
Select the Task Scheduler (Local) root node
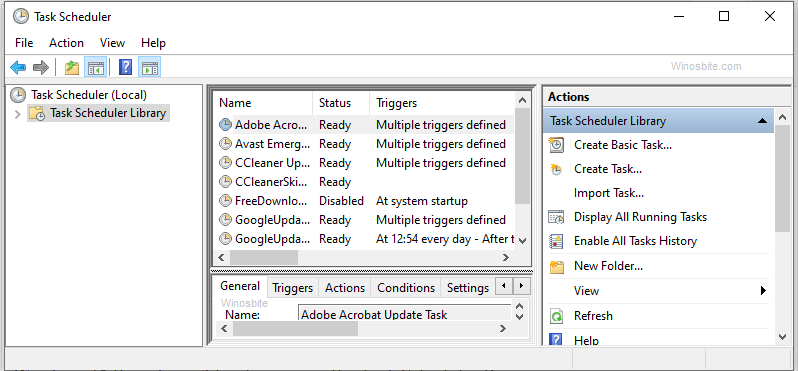(89, 95)
